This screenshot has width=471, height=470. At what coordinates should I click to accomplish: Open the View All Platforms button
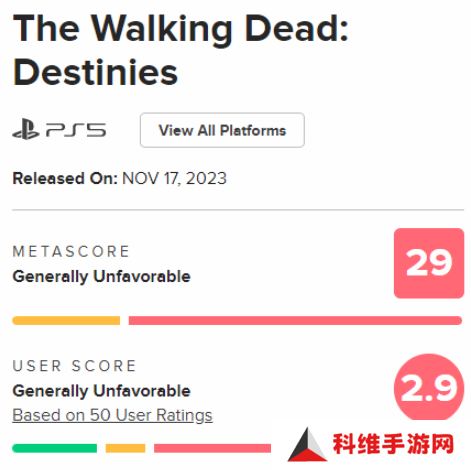point(222,130)
